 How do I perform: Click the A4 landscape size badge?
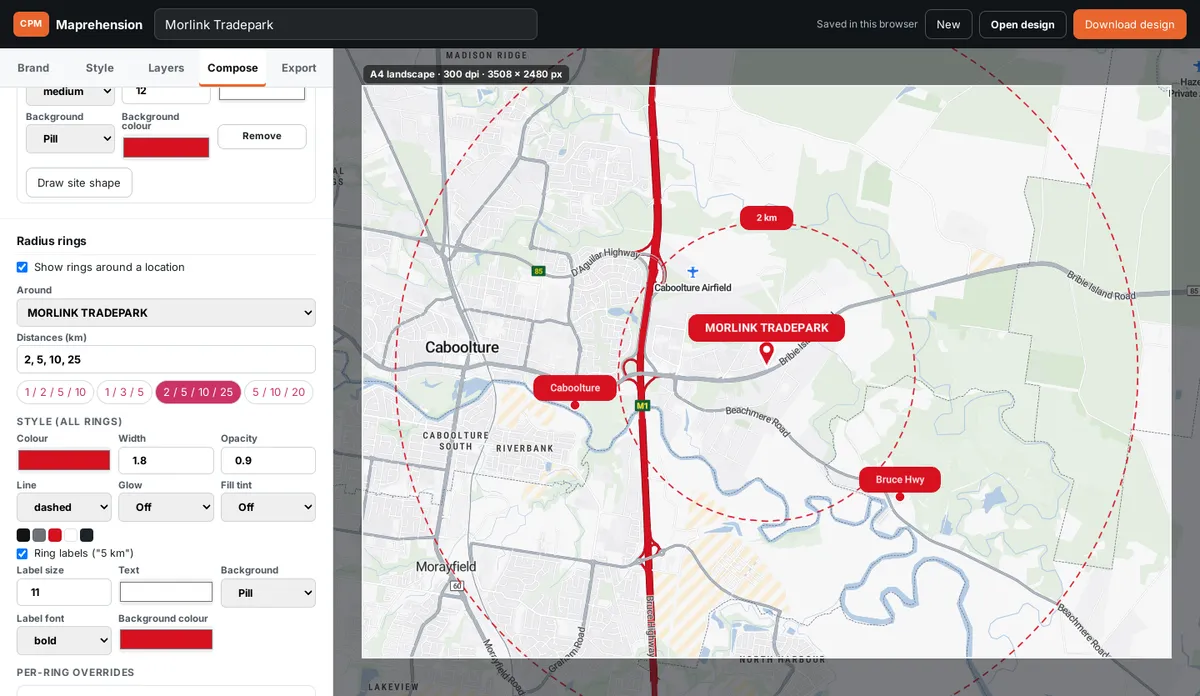(466, 74)
